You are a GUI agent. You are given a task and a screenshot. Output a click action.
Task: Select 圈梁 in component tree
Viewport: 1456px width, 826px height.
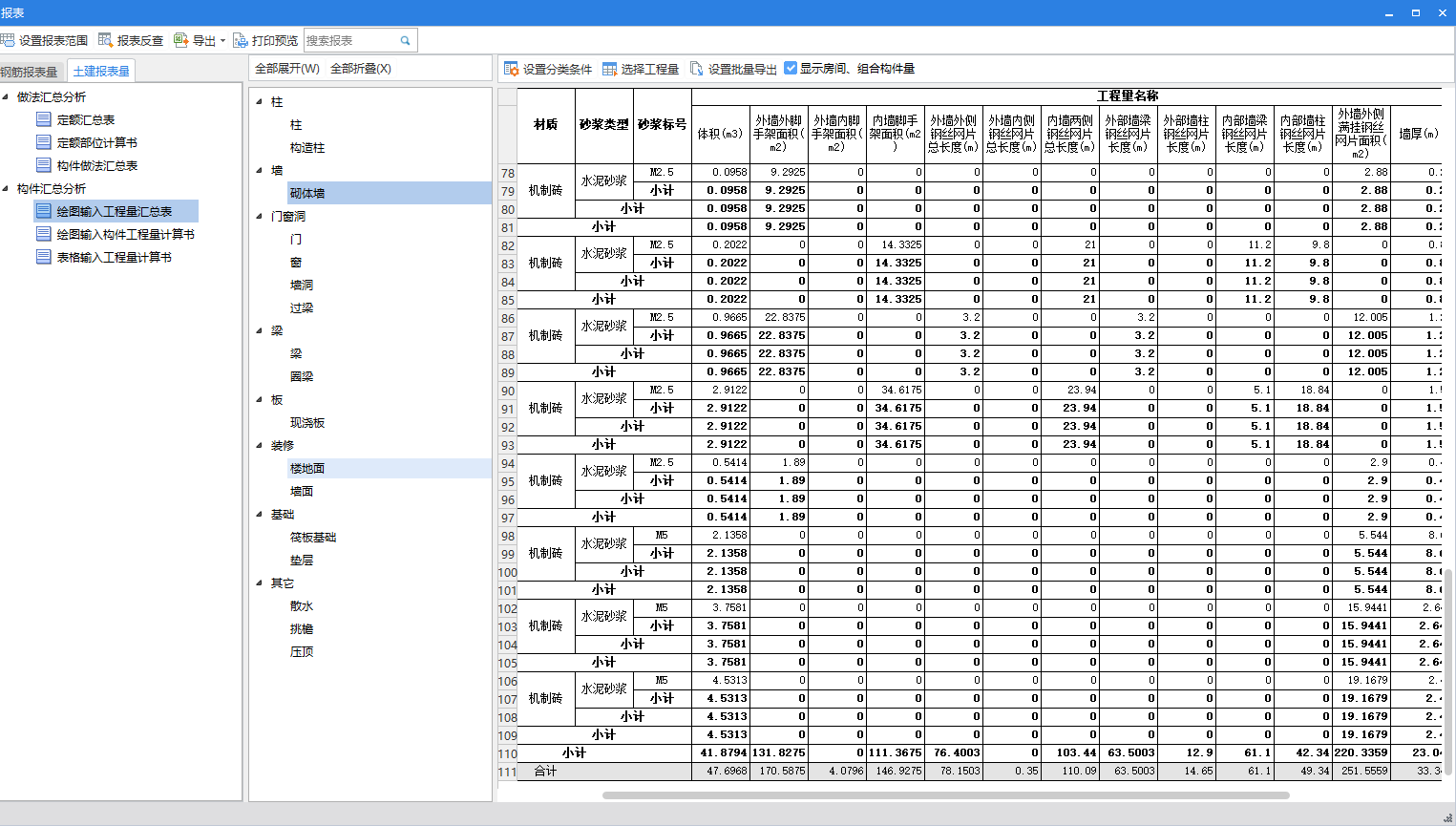pyautogui.click(x=302, y=377)
